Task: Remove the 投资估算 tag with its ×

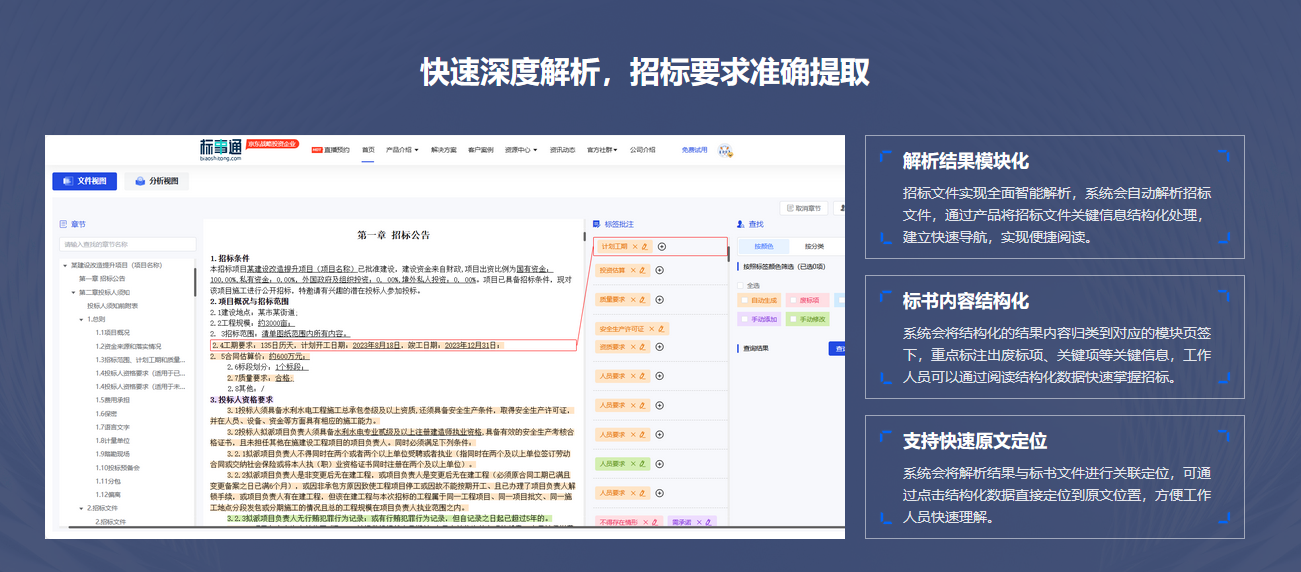Action: [x=633, y=270]
